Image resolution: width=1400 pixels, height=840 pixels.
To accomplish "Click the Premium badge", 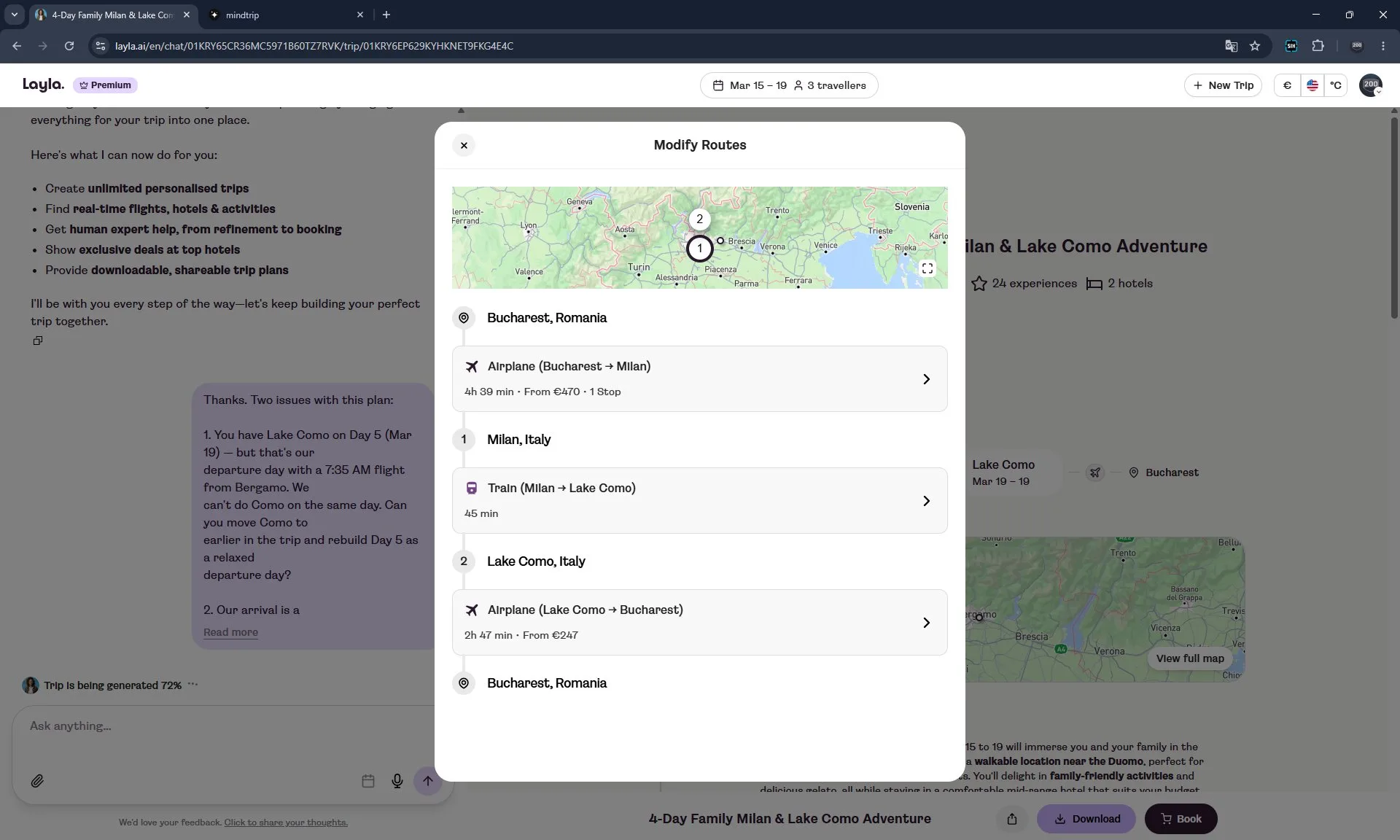I will tap(105, 85).
